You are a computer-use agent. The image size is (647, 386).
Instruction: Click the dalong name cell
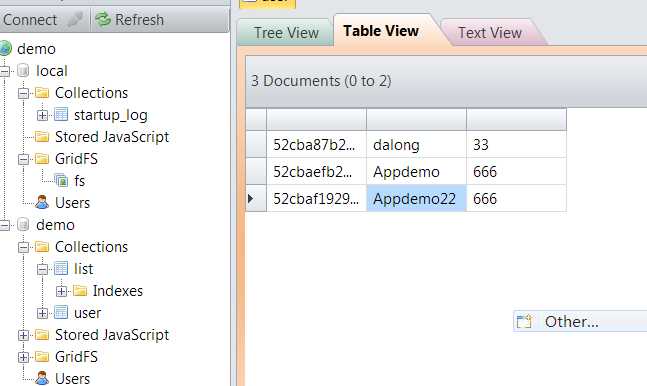[416, 144]
